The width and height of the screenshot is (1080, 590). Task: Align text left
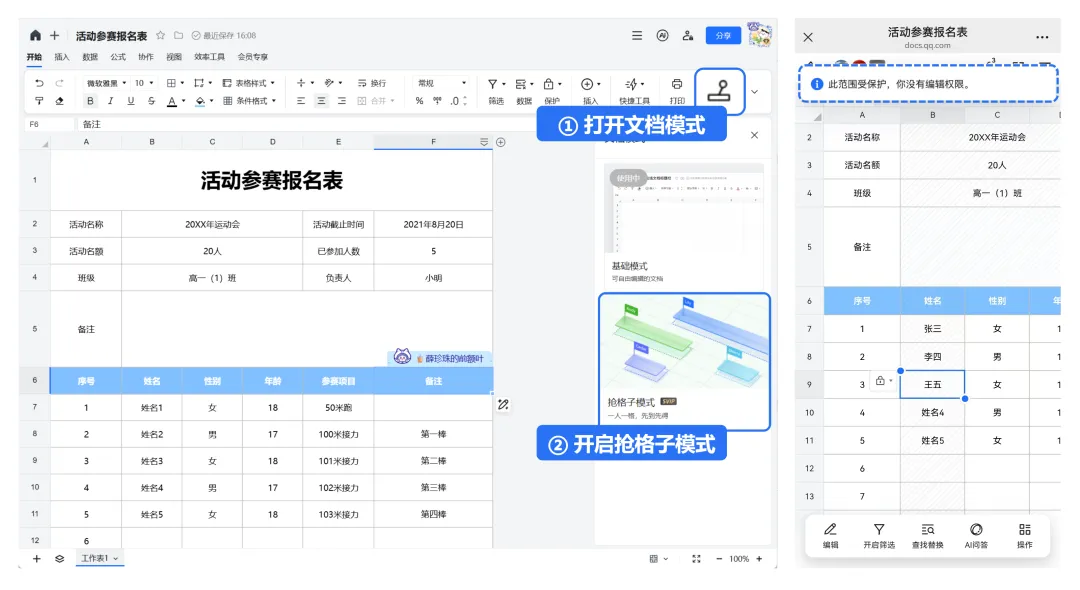301,101
